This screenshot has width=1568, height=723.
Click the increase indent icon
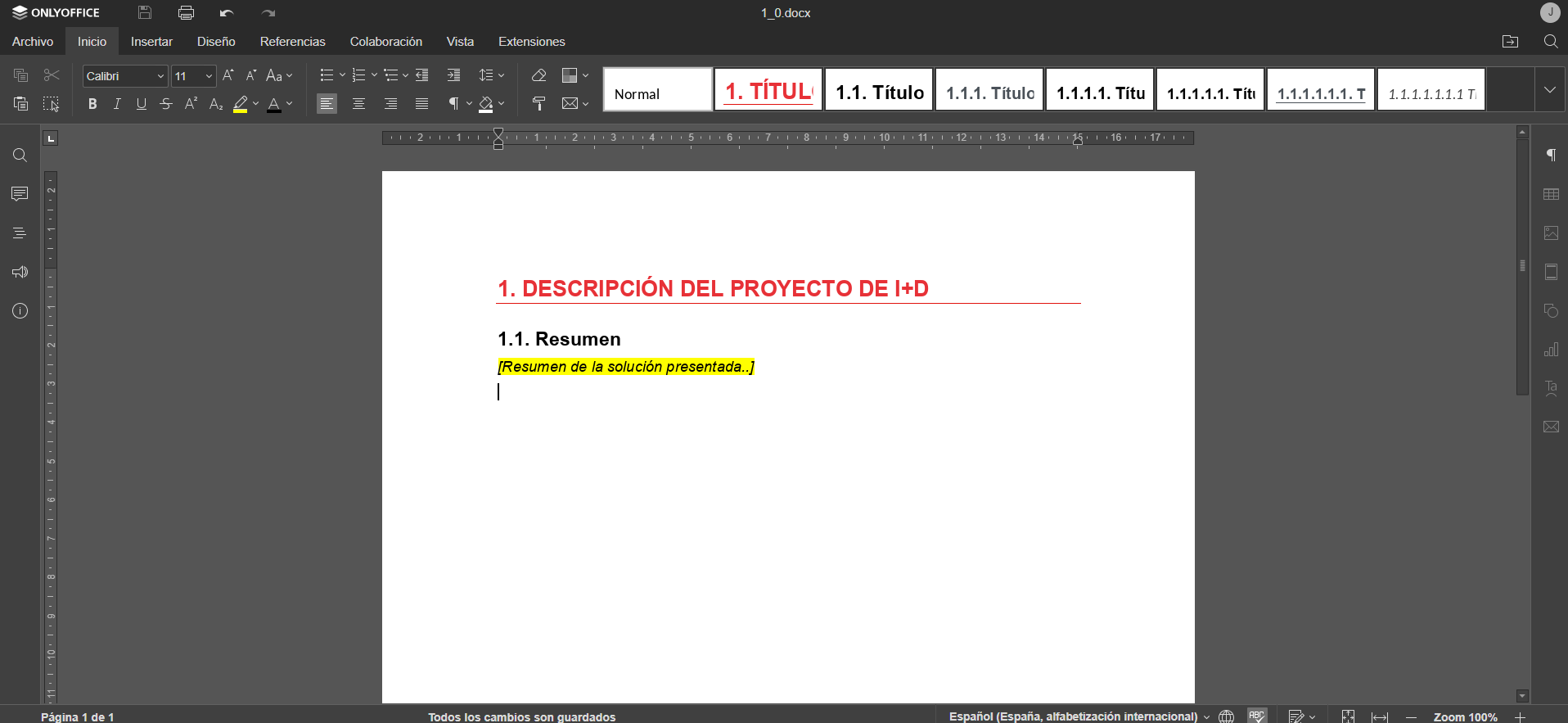[453, 75]
